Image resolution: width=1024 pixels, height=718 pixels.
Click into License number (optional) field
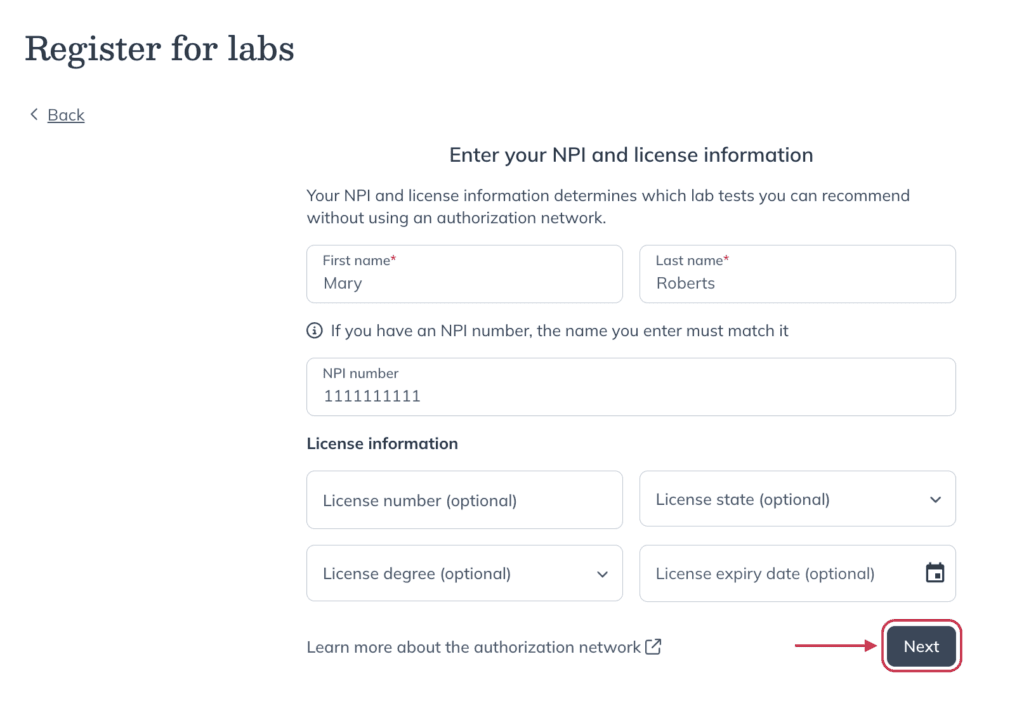pos(464,500)
